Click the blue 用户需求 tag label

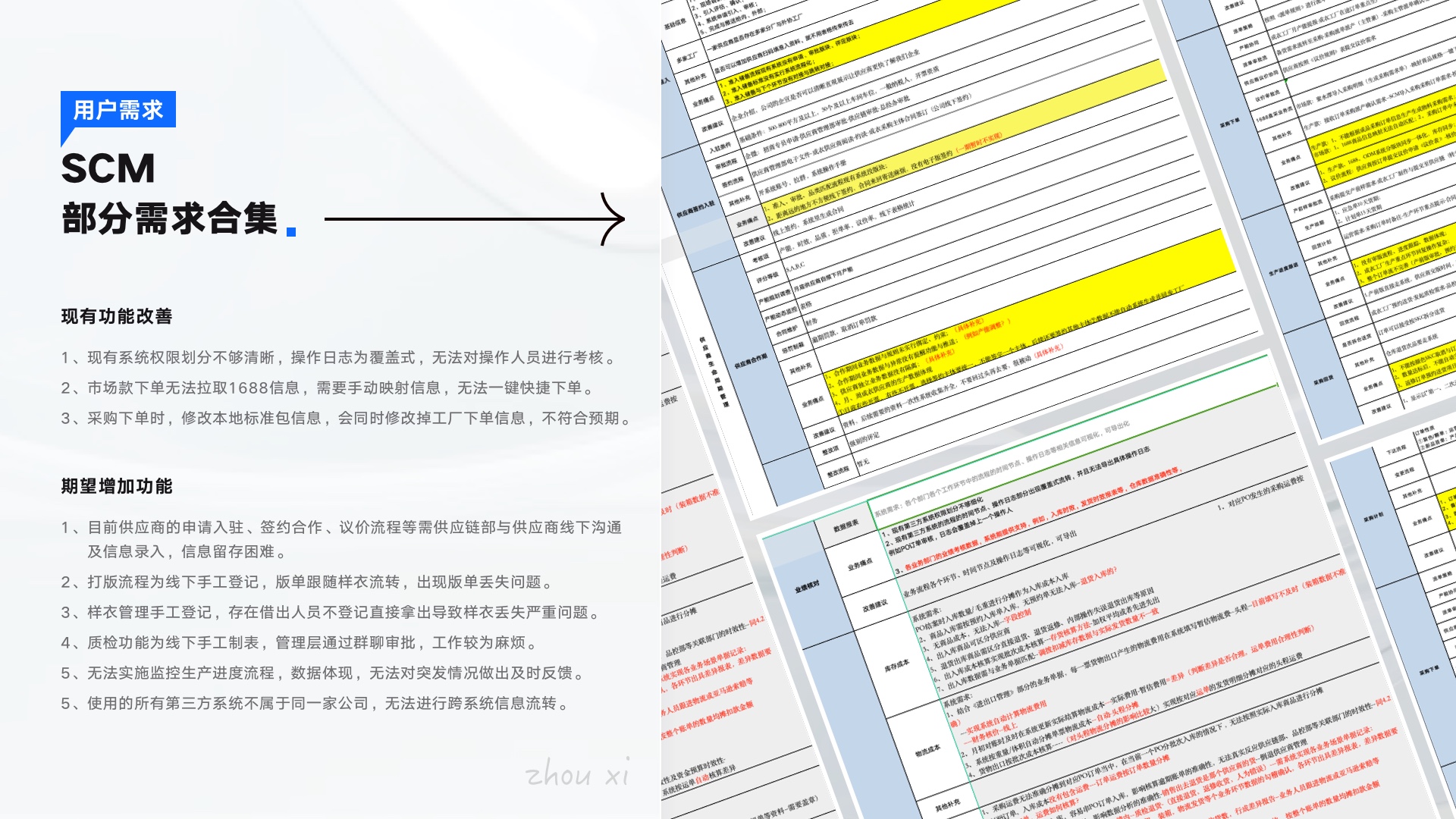coord(118,110)
